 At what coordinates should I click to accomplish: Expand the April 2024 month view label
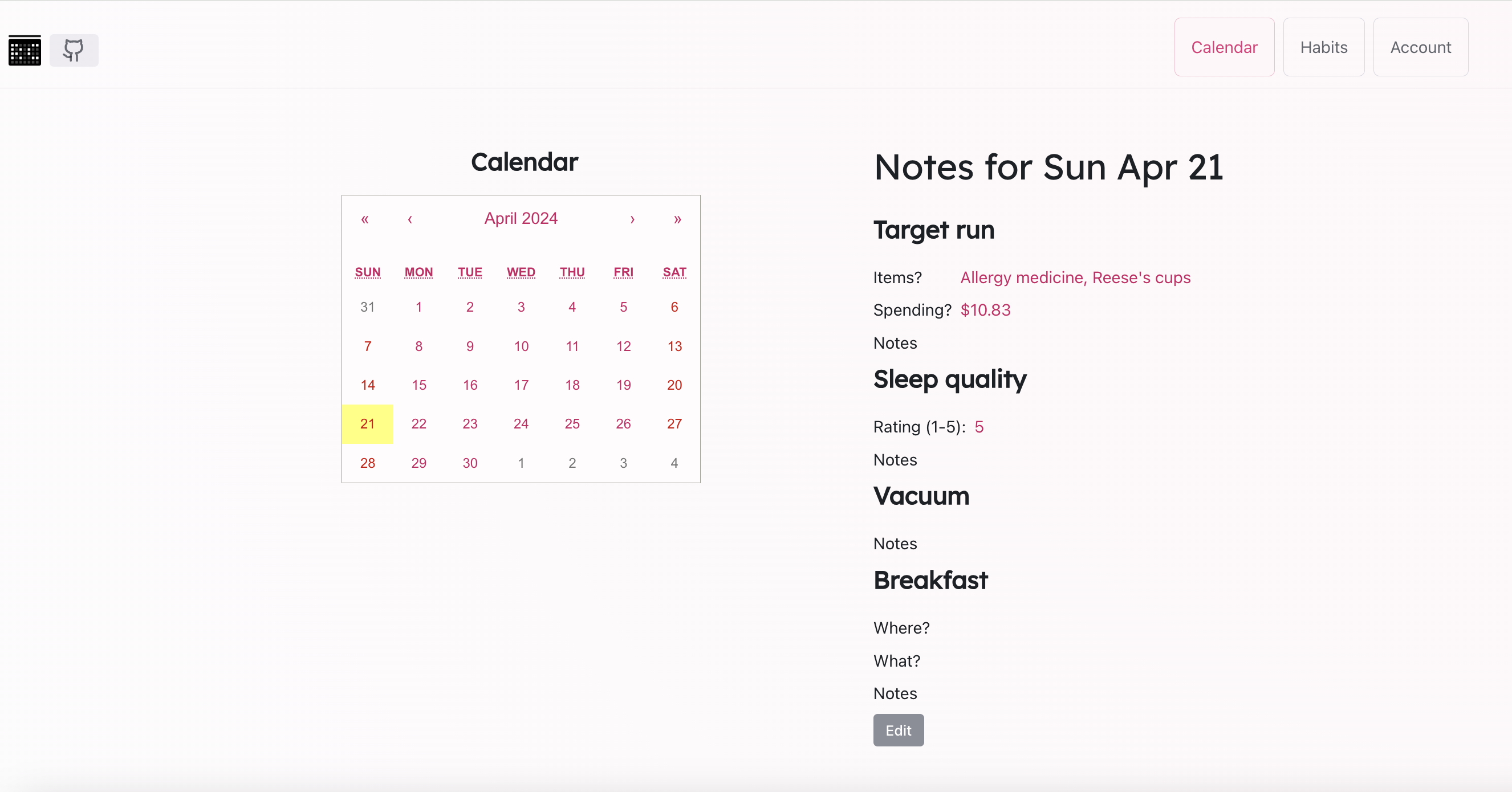pyautogui.click(x=521, y=218)
